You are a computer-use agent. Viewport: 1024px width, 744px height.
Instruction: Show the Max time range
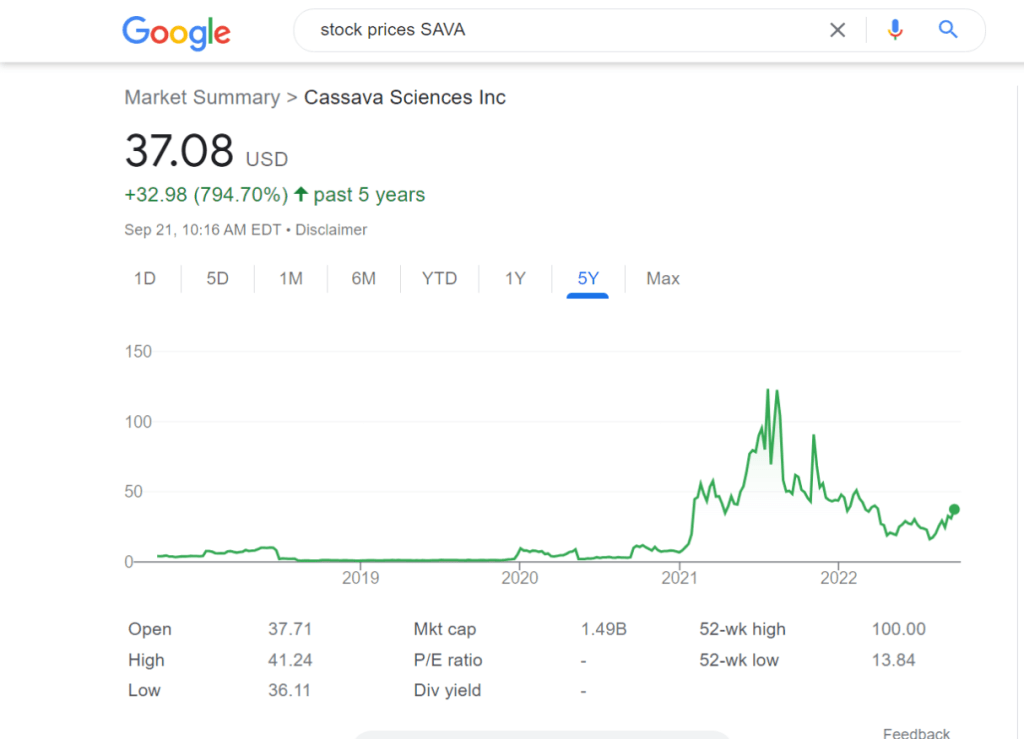(663, 278)
